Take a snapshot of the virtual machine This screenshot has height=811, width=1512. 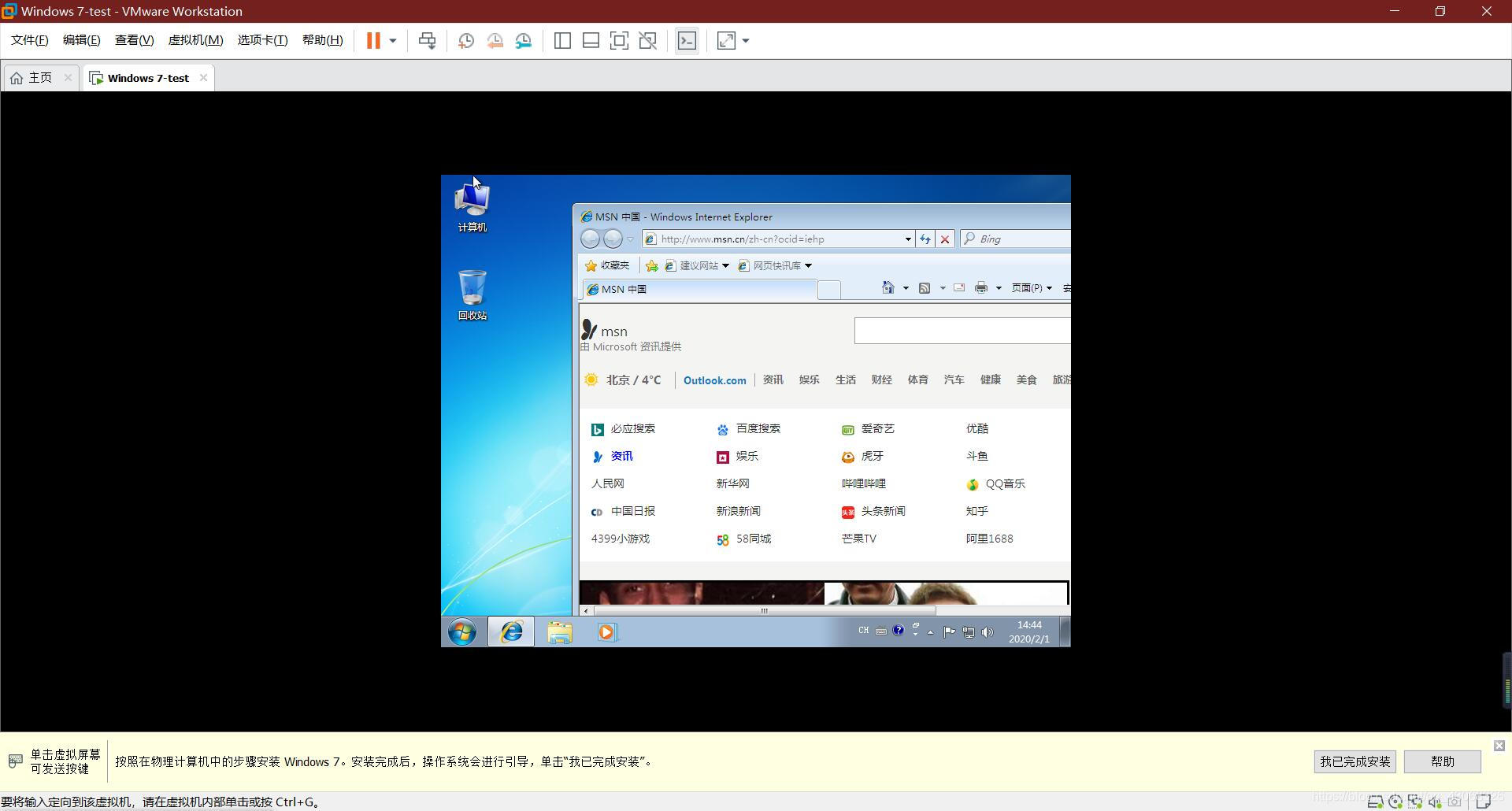465,41
